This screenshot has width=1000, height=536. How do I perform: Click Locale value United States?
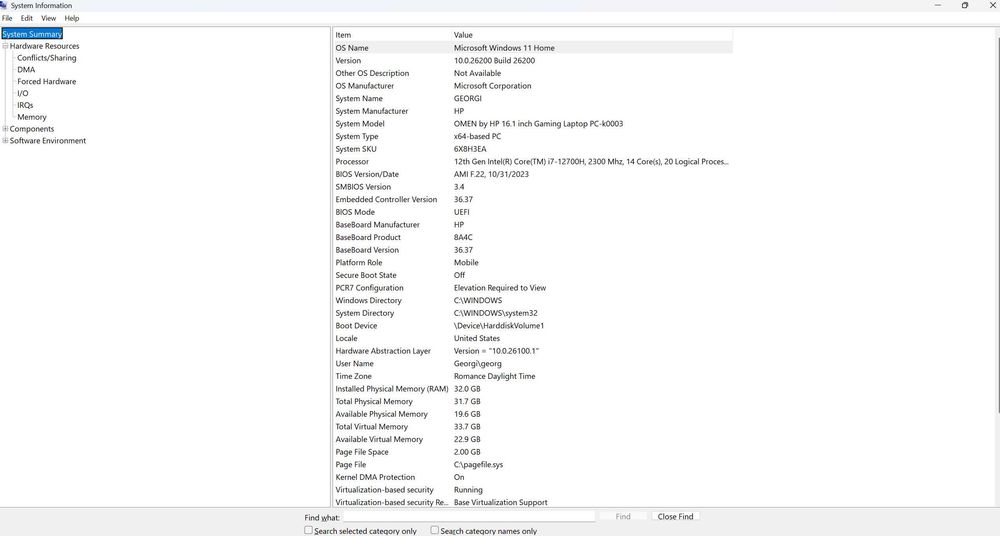point(477,339)
